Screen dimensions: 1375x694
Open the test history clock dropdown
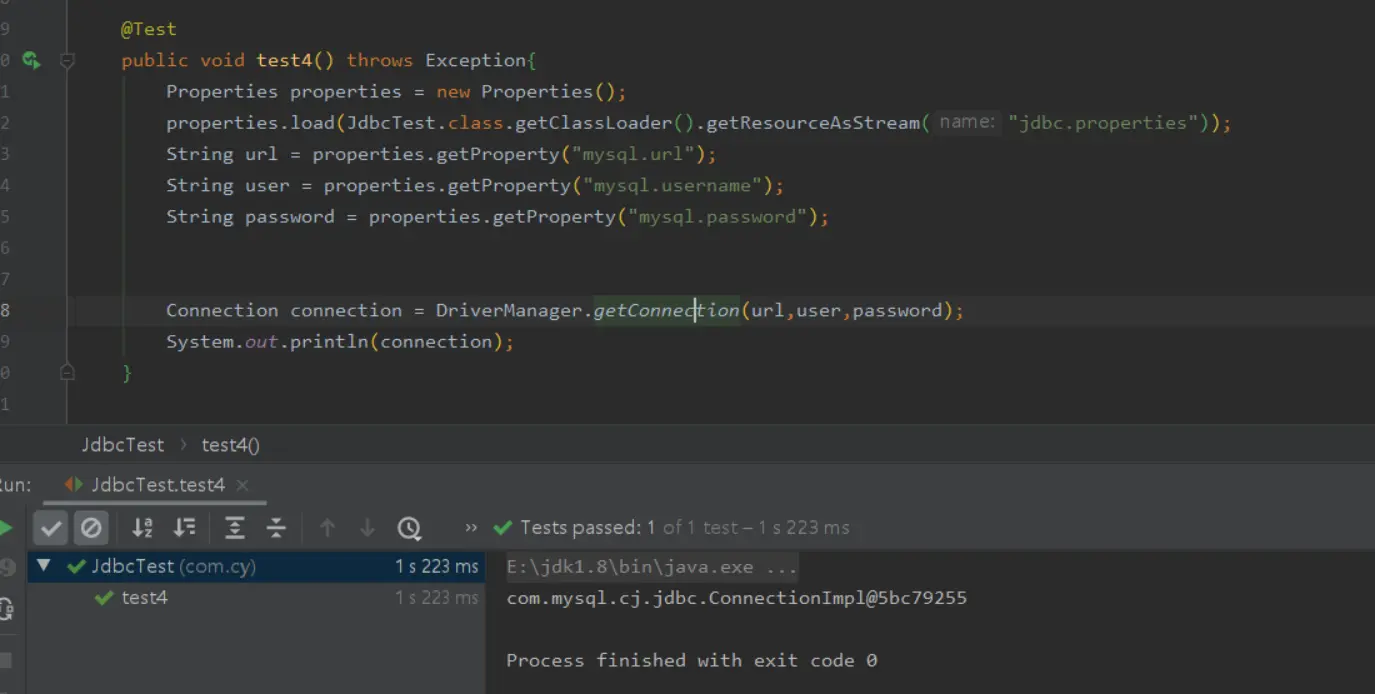pos(409,528)
